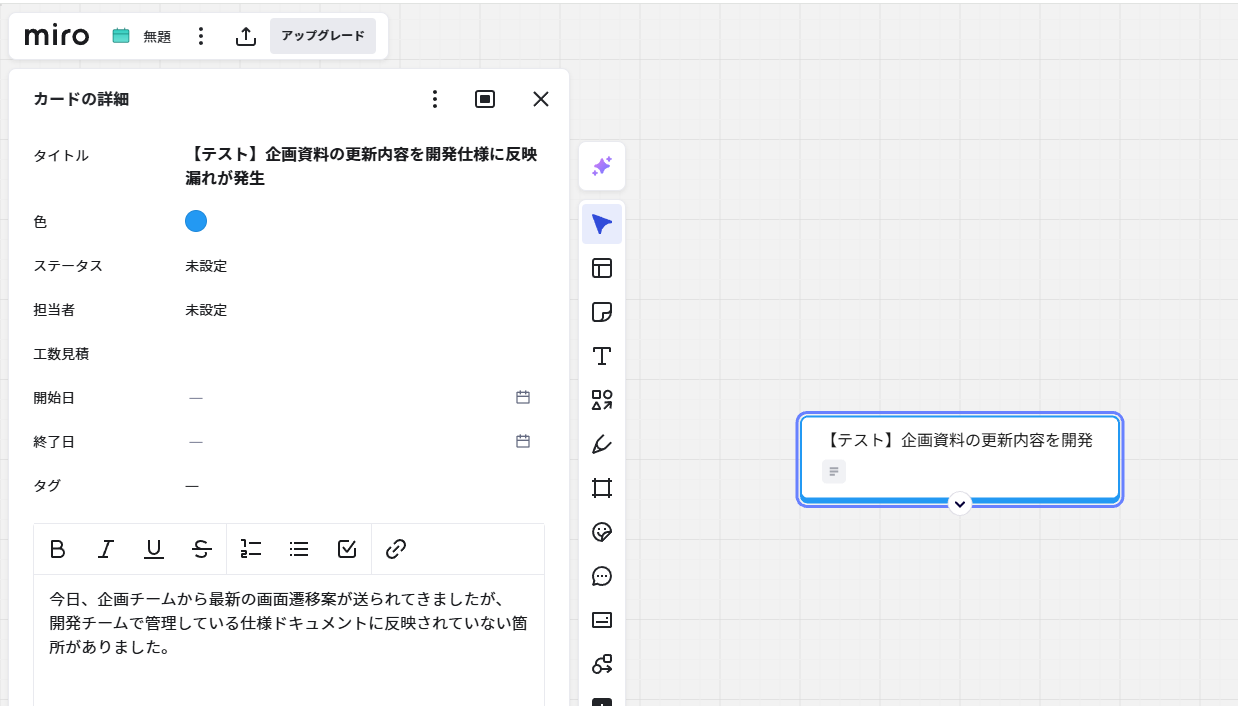Viewport: 1238px width, 706px height.
Task: Select the Frame tool
Action: 601,488
